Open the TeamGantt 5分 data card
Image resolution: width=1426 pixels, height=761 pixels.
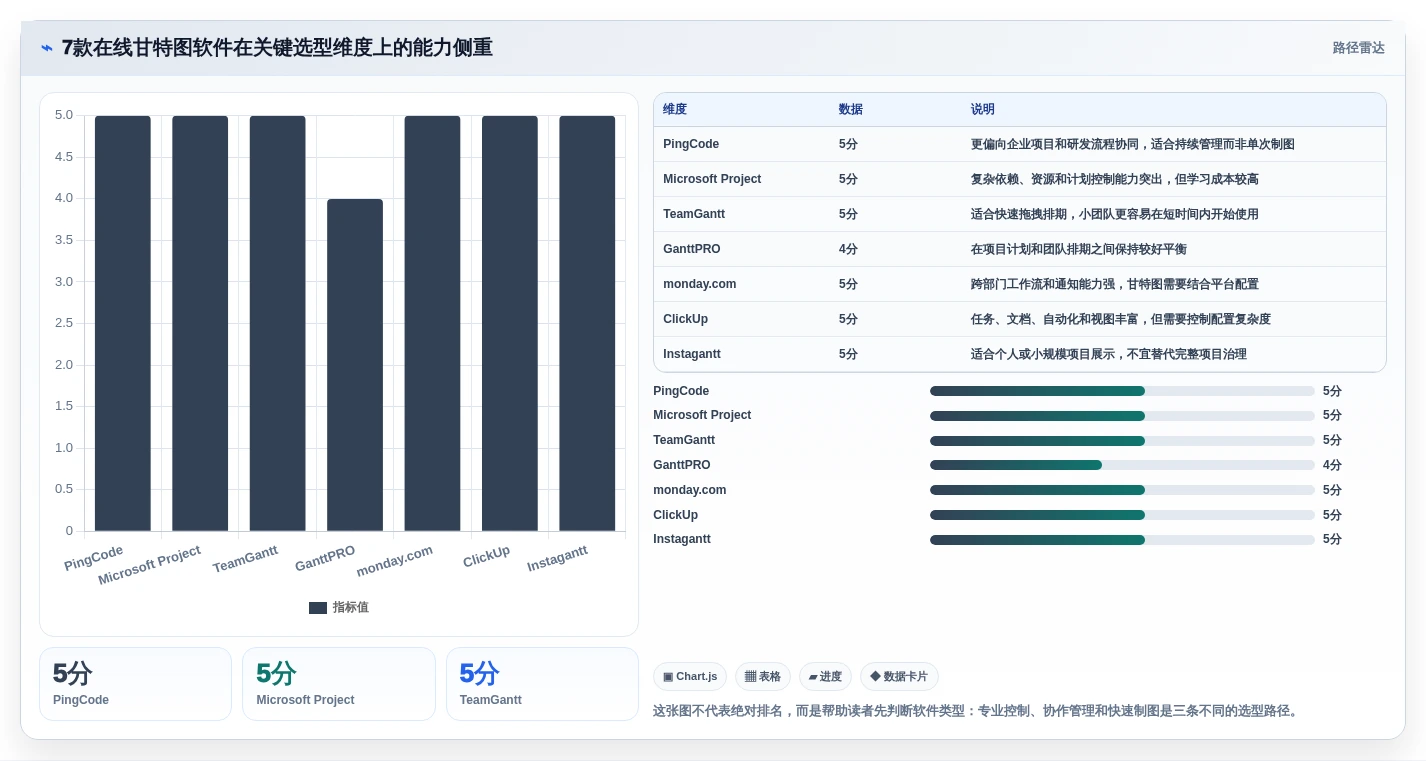pyautogui.click(x=542, y=684)
